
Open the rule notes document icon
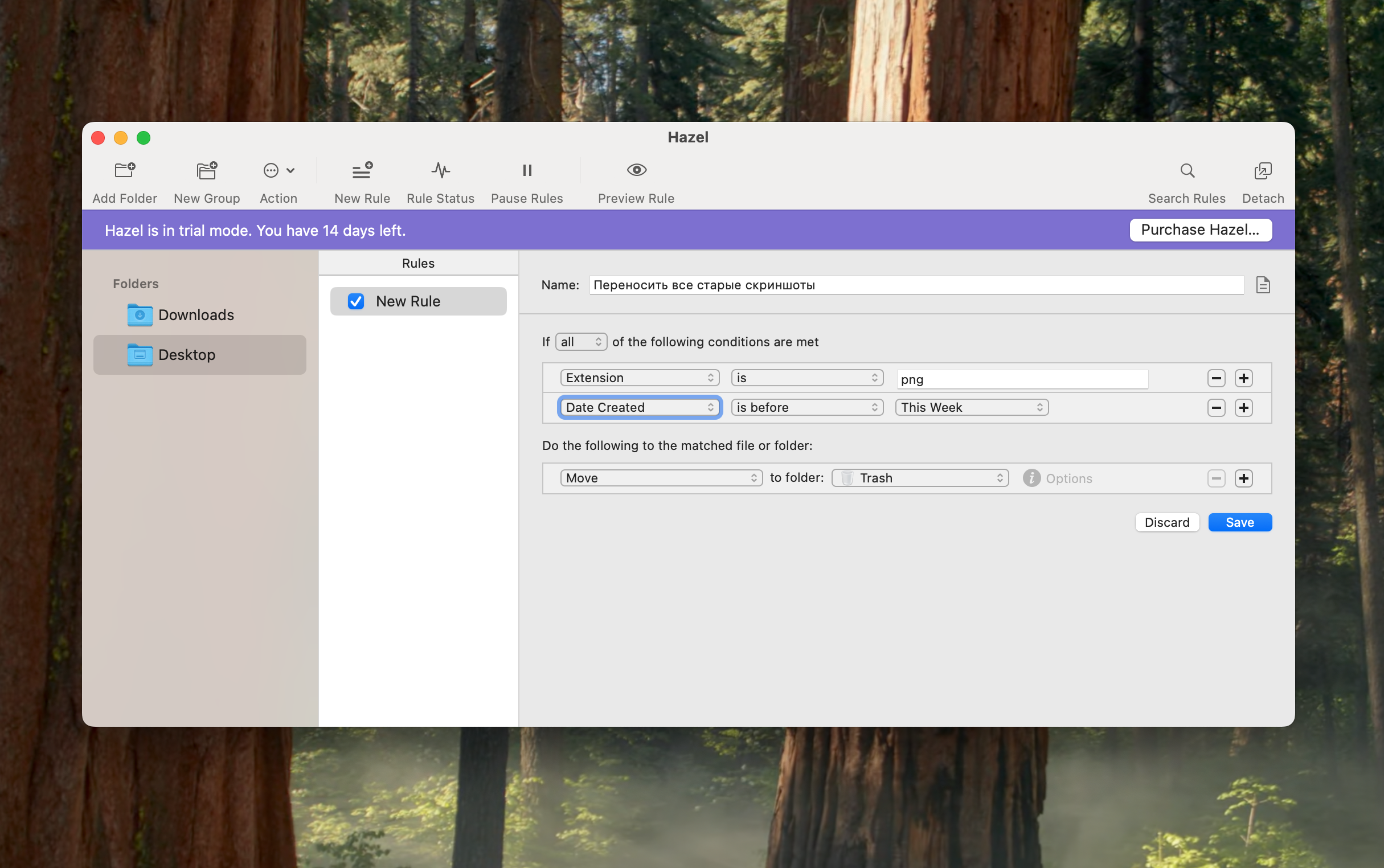(1263, 285)
